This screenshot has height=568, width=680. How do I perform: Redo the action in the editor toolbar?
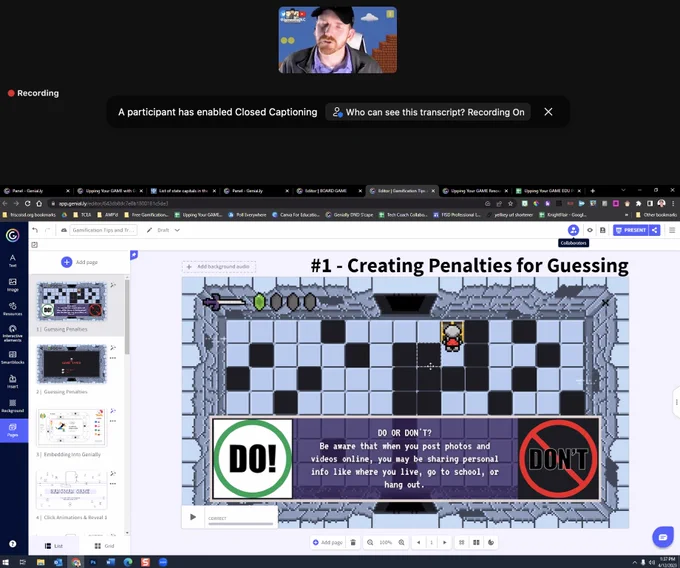tap(48, 230)
